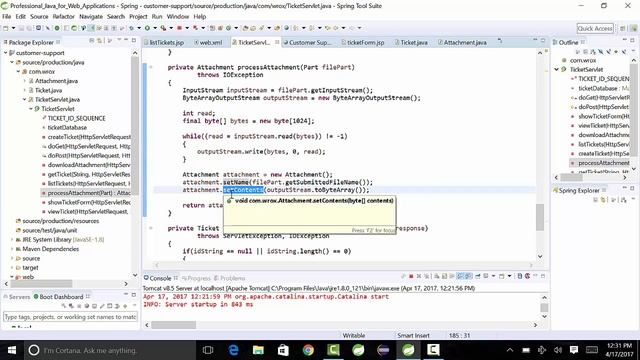Viewport: 640px width, 360px height.
Task: Collapse source/production/java folder
Action: (x=12, y=62)
